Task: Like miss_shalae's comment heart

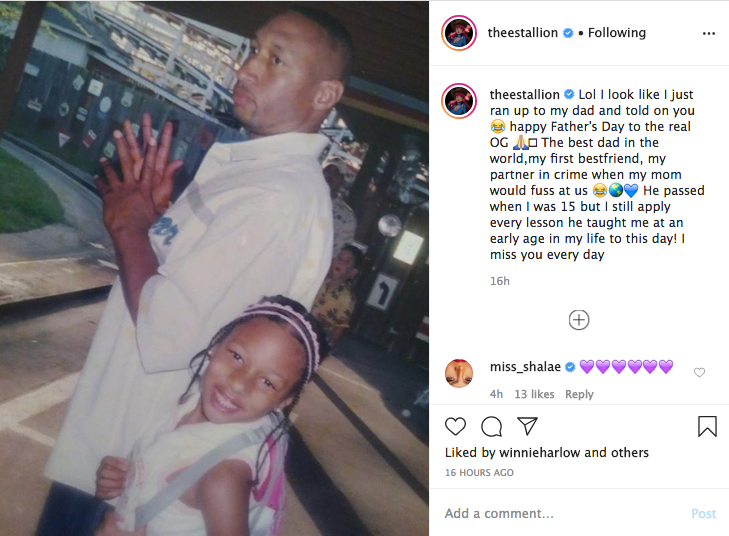Action: [699, 372]
